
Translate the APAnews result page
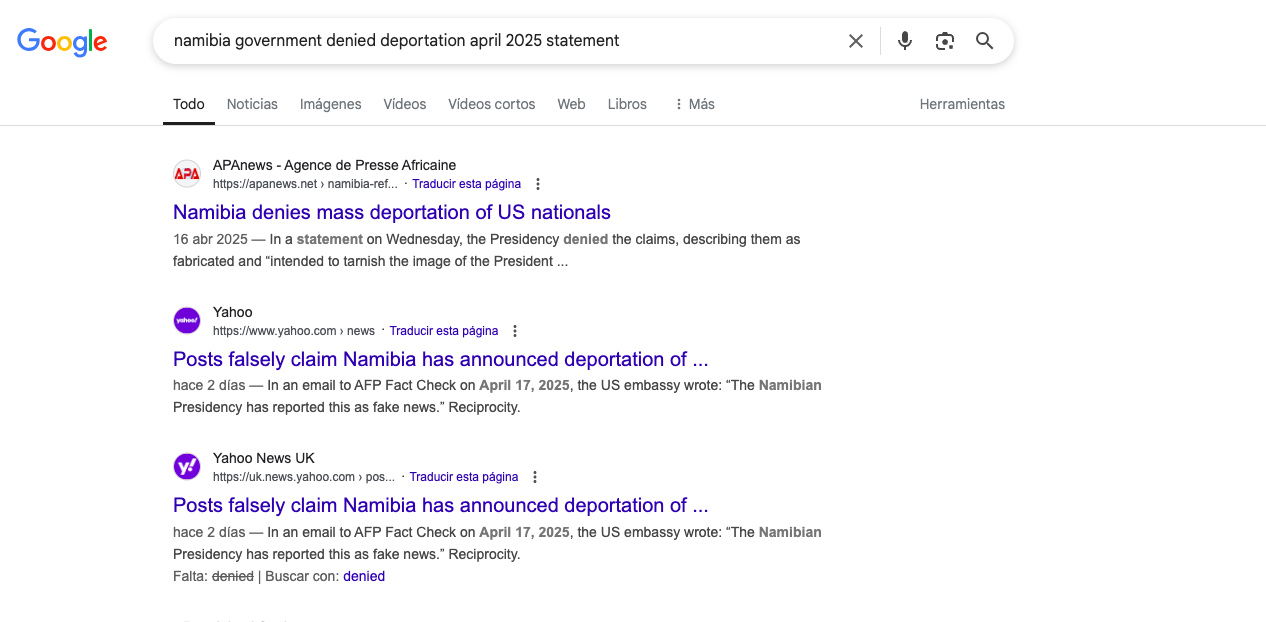[x=466, y=184]
